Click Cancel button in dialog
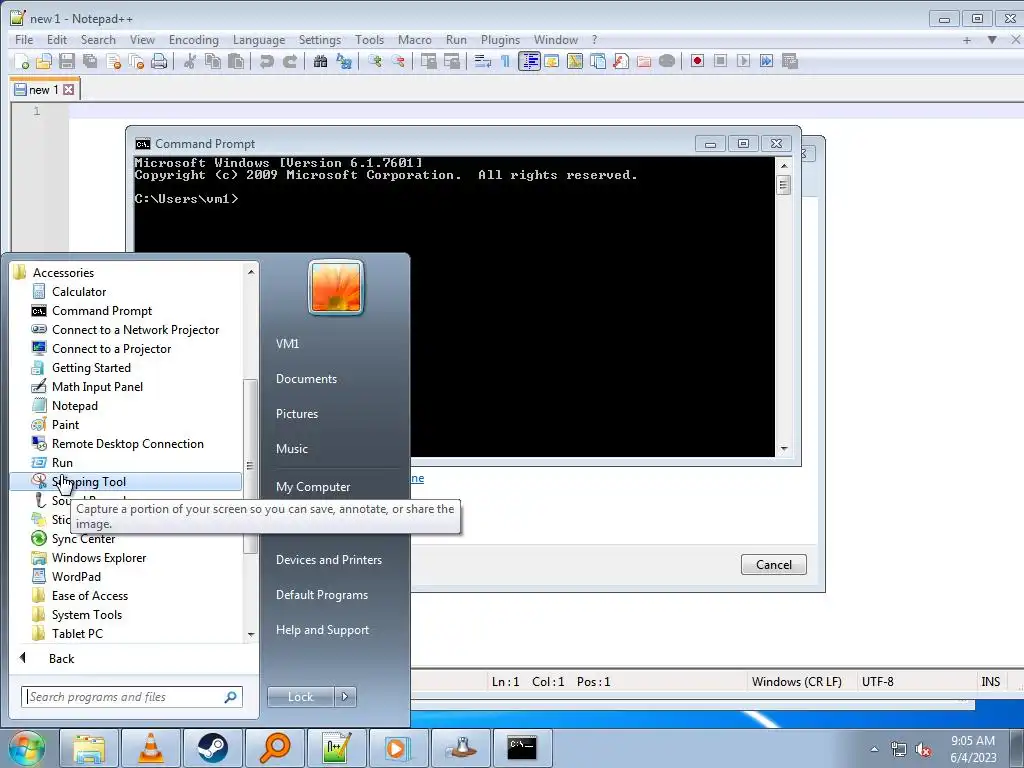 coord(773,564)
